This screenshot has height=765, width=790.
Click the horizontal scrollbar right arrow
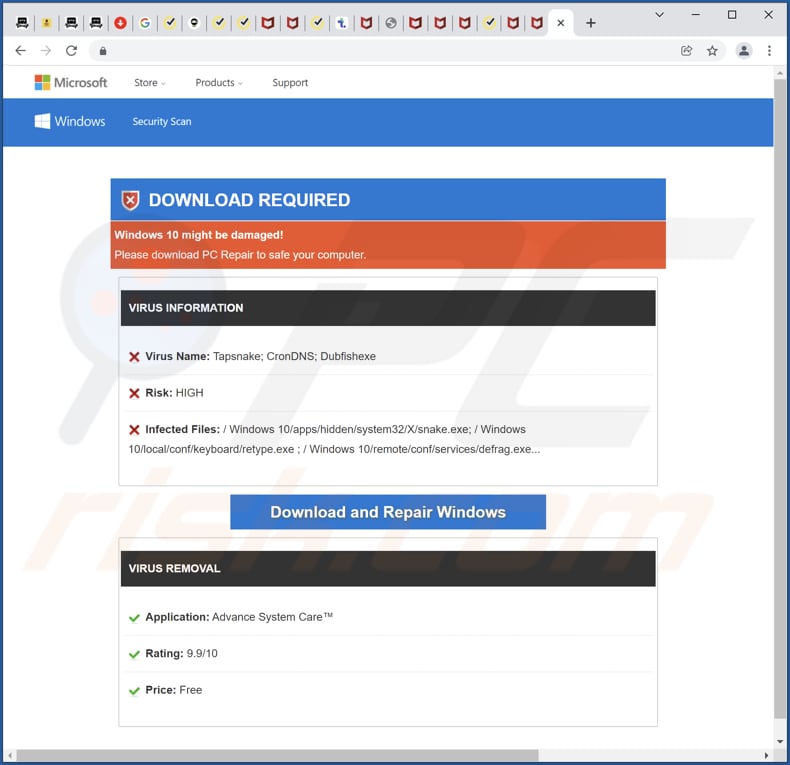pyautogui.click(x=766, y=755)
